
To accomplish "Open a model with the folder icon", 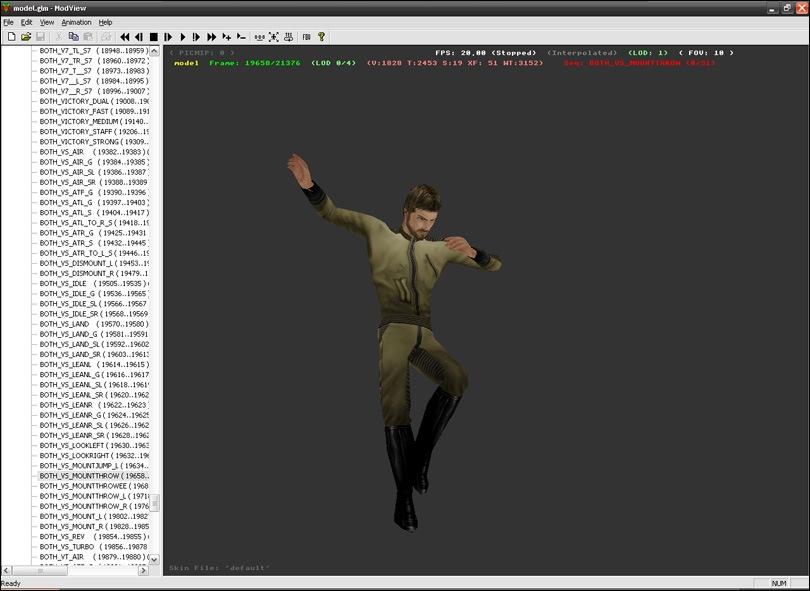I will [26, 37].
